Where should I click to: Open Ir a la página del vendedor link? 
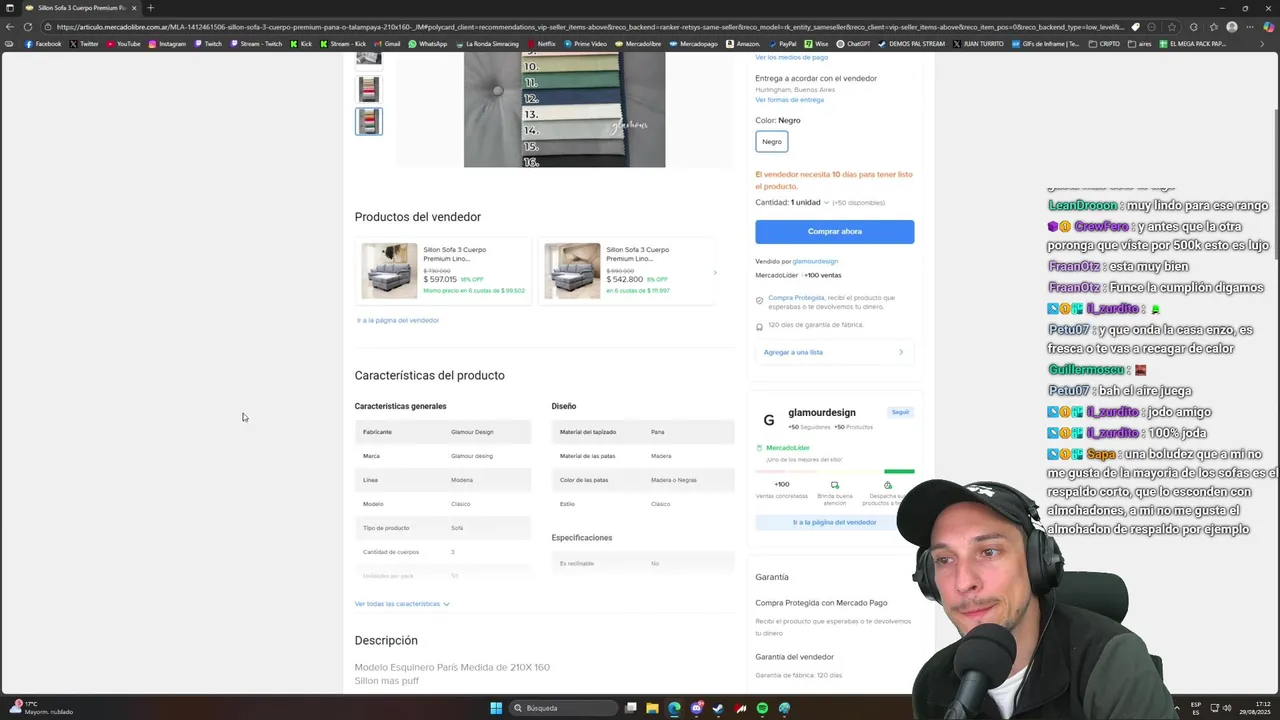pos(398,320)
